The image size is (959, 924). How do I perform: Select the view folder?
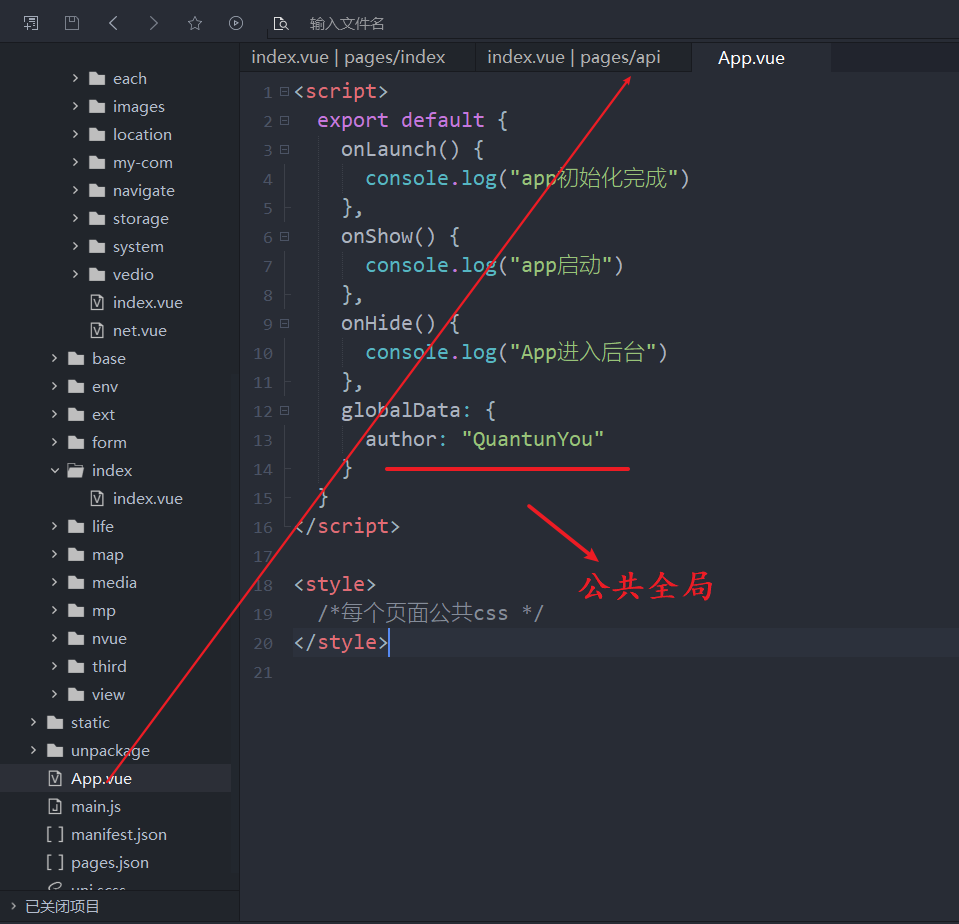(x=108, y=695)
